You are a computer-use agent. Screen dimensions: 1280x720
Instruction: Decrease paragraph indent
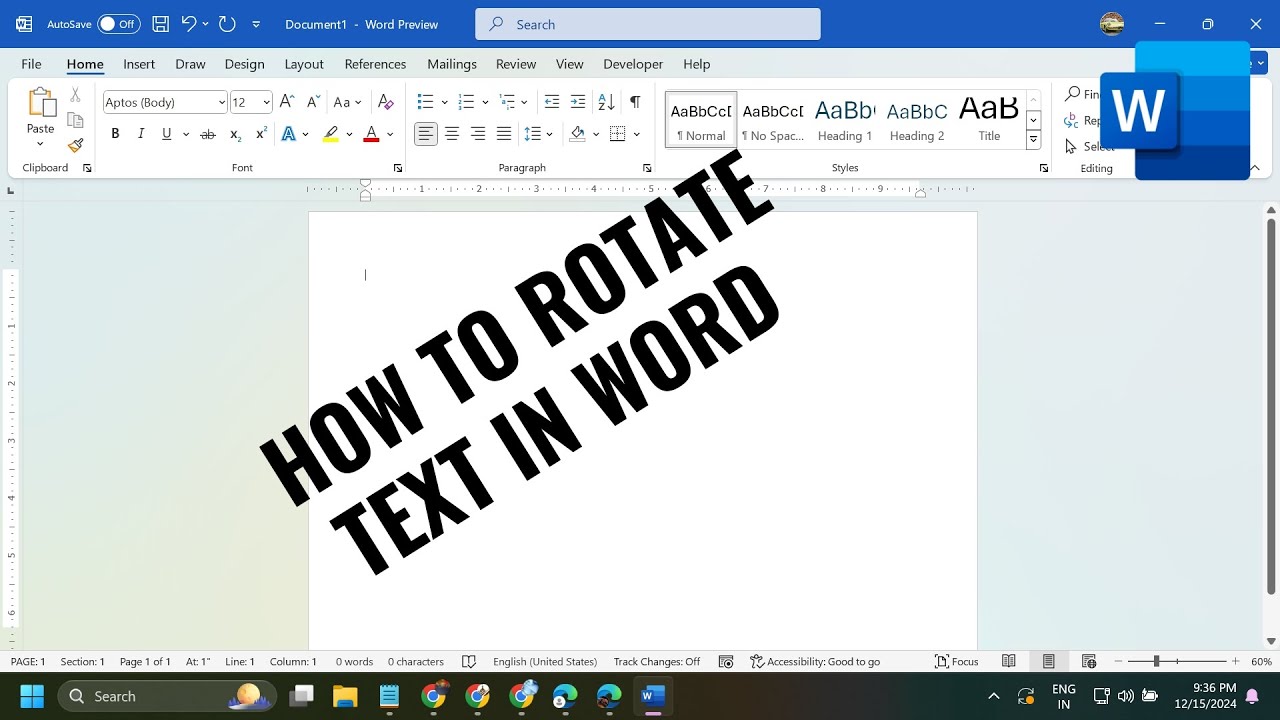coord(552,102)
